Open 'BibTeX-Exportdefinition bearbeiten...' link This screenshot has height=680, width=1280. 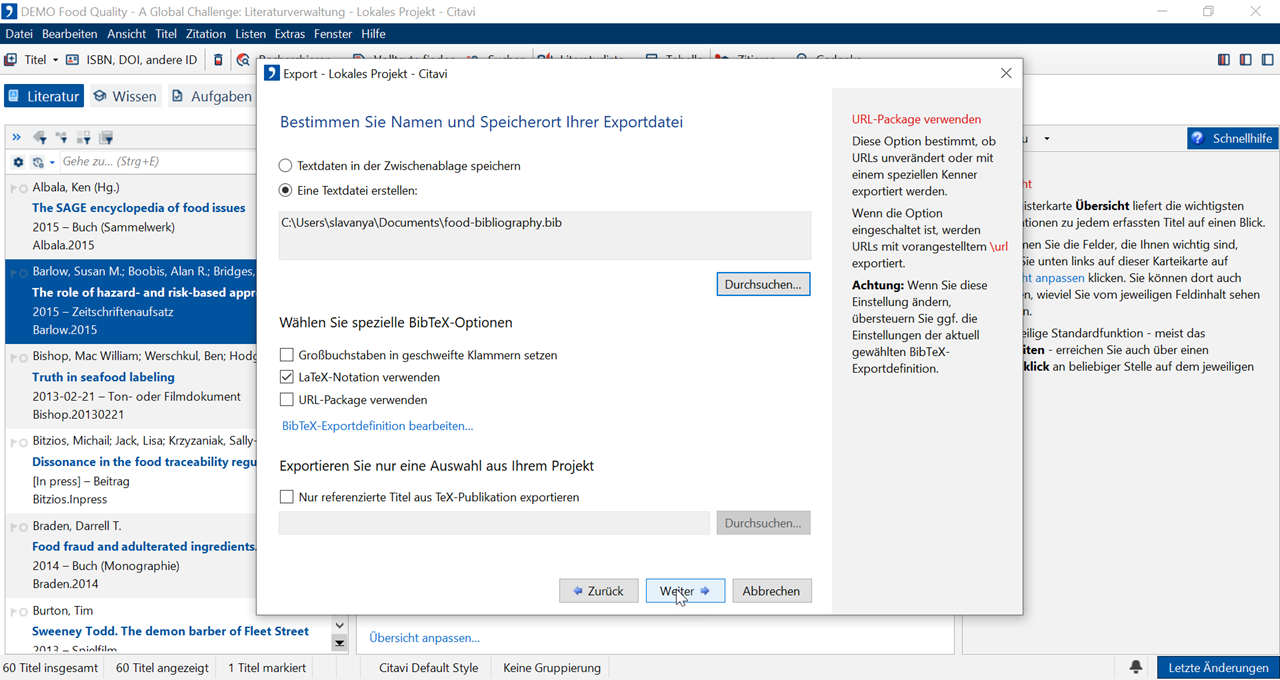[x=377, y=426]
